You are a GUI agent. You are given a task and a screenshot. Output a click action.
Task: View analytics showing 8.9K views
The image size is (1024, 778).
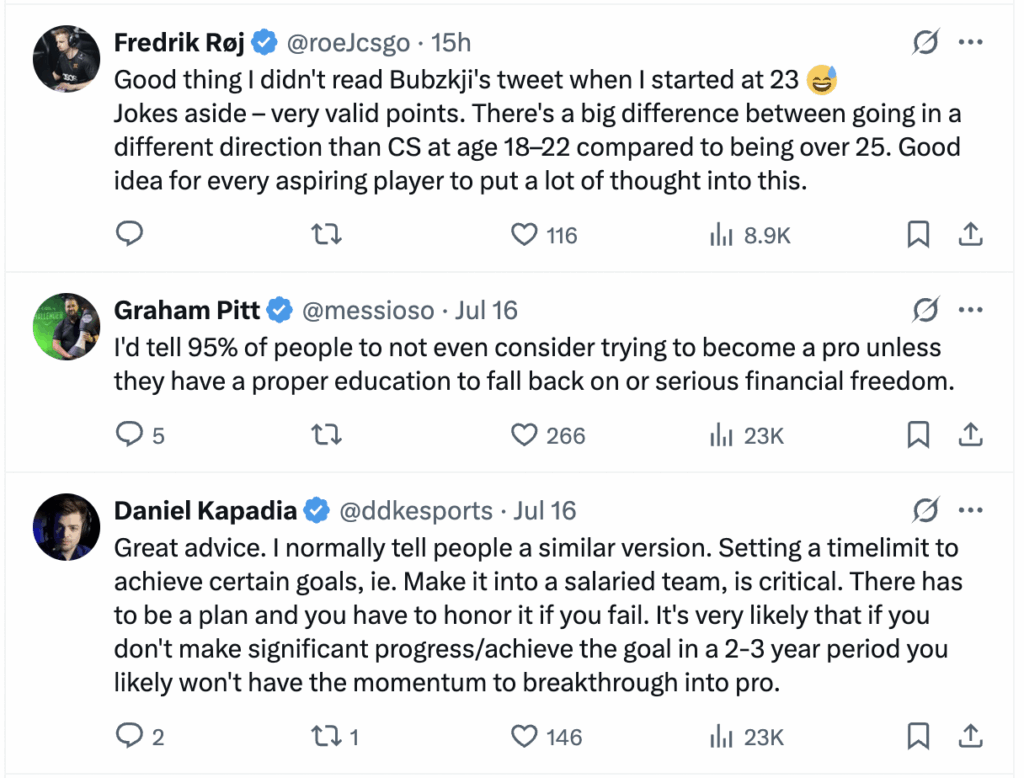(x=750, y=235)
